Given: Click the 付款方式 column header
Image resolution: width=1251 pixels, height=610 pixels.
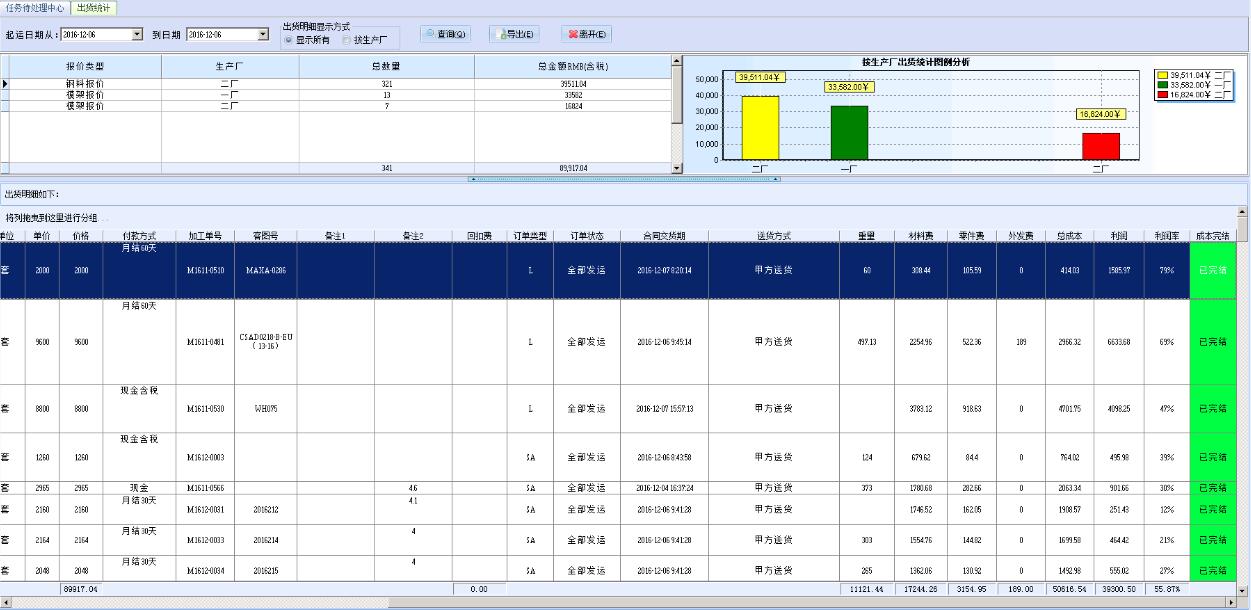Looking at the screenshot, I should click(139, 236).
